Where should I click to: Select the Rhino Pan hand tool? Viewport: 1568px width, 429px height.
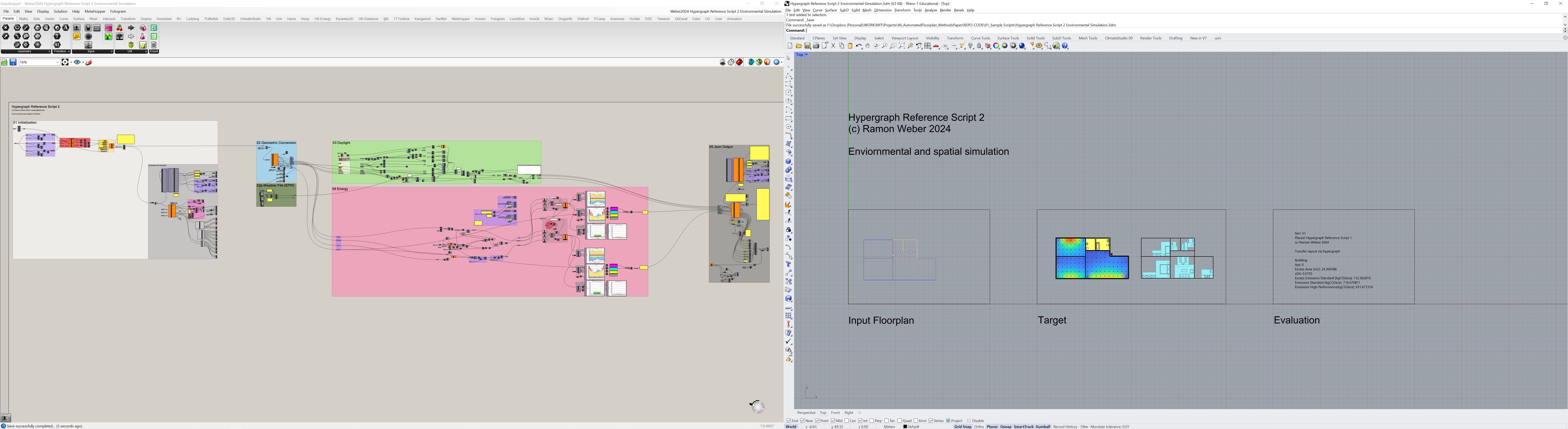click(x=867, y=46)
